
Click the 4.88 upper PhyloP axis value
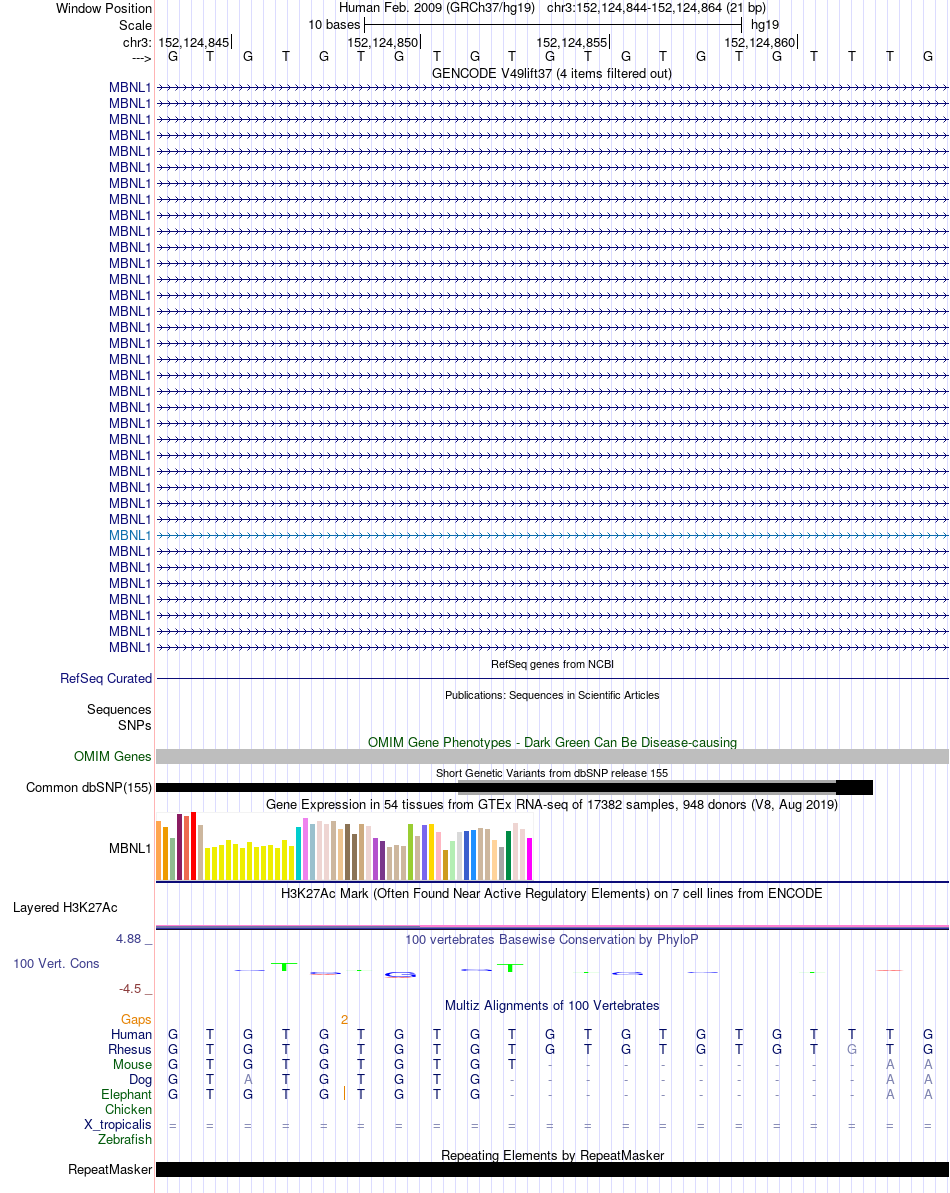(129, 939)
